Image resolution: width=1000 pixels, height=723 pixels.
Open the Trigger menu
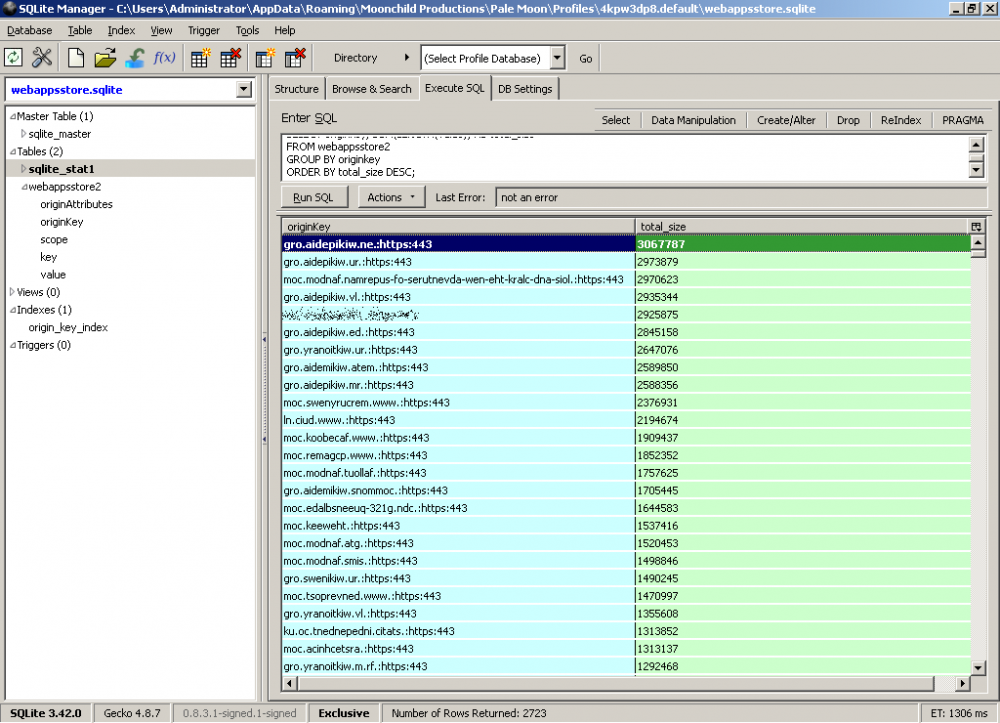(204, 31)
